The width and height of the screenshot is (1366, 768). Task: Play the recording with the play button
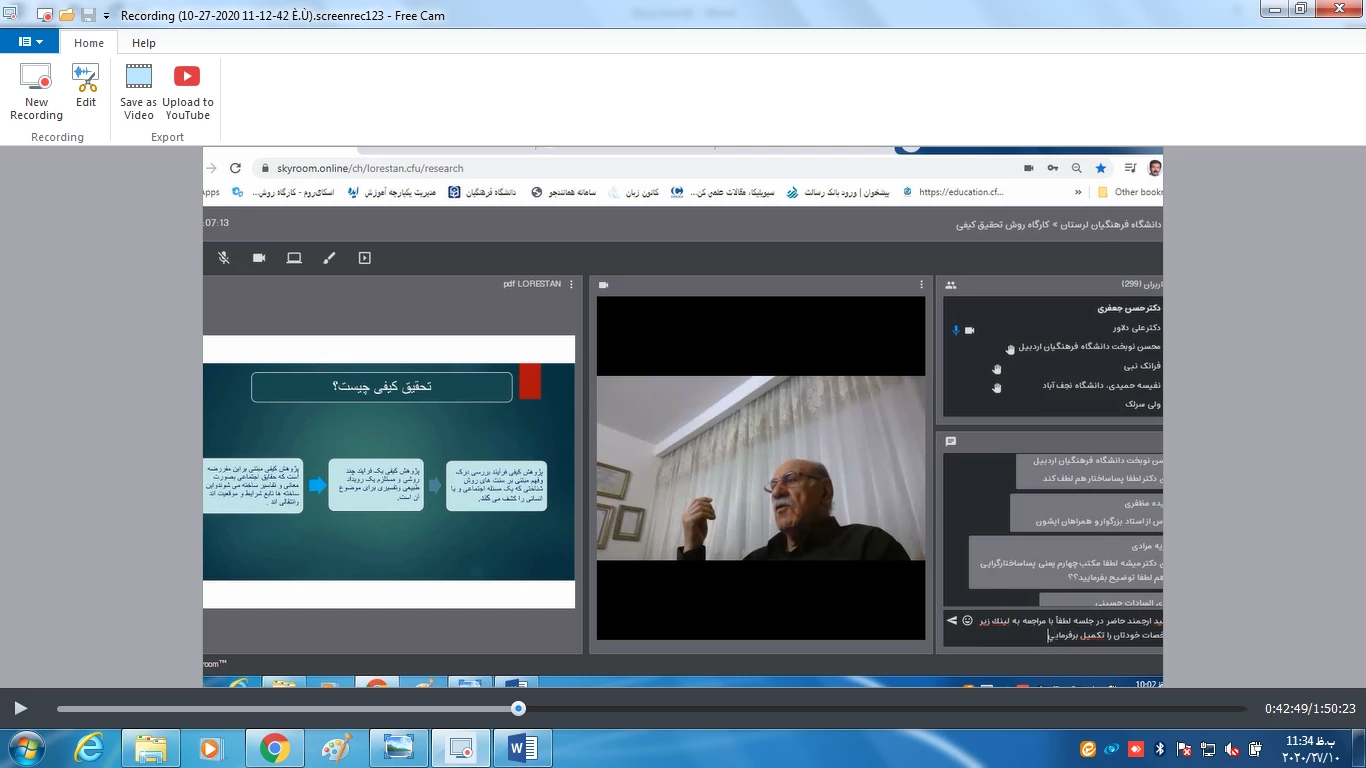pyautogui.click(x=21, y=708)
